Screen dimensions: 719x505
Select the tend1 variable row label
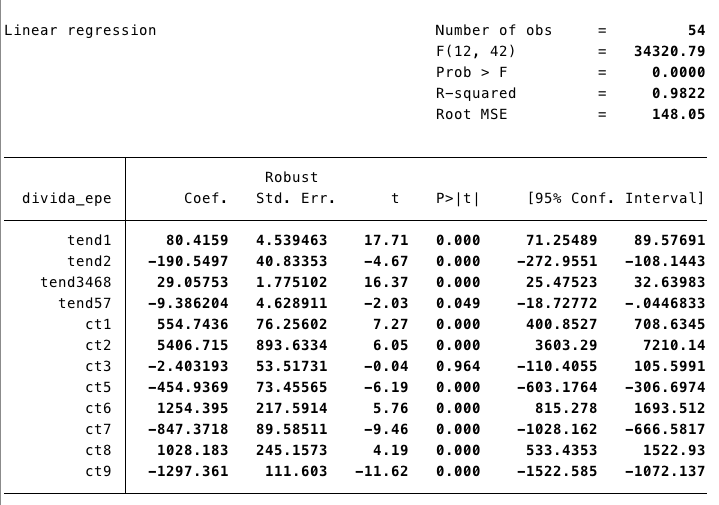88,240
